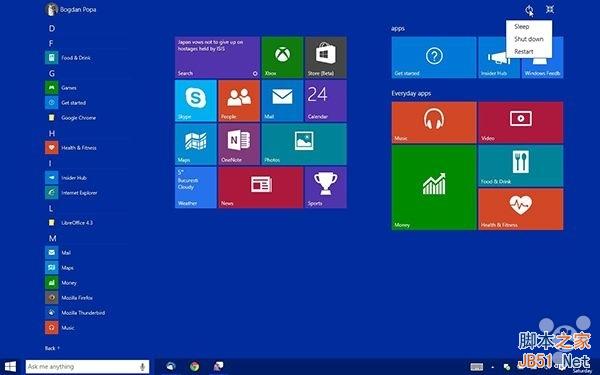Open the Health & Fitness heart tile
This screenshot has width=600, height=375.
tap(520, 209)
